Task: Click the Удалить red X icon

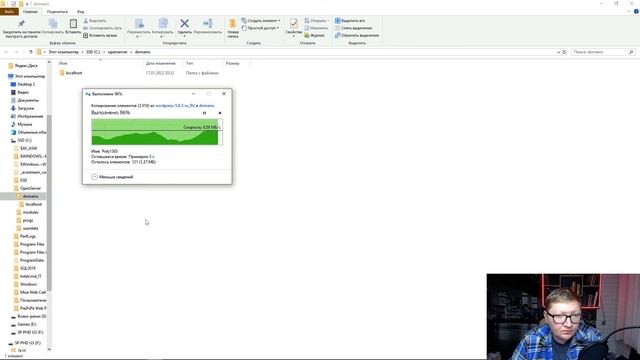Action: click(184, 23)
